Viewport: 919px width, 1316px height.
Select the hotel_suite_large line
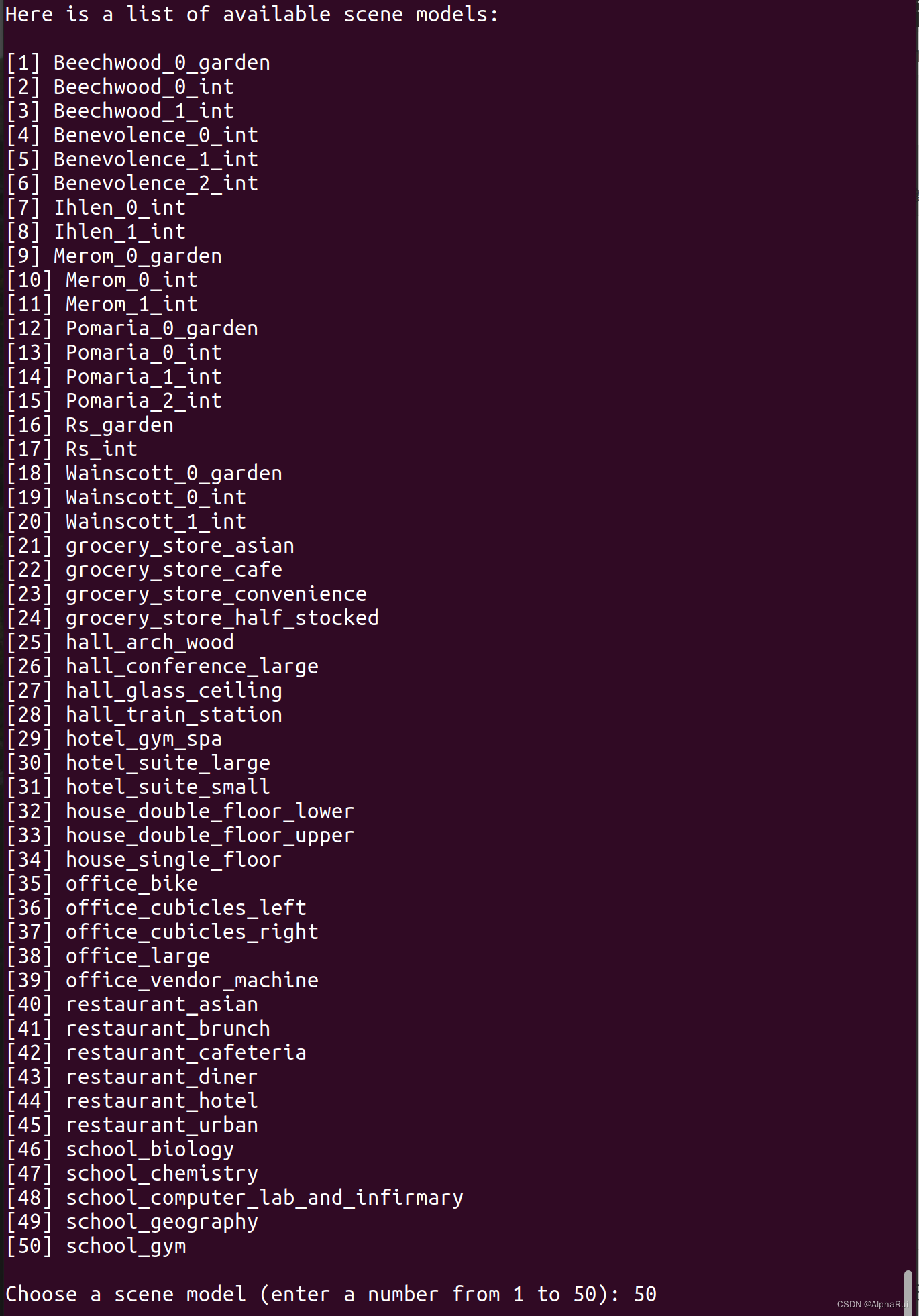tap(138, 763)
